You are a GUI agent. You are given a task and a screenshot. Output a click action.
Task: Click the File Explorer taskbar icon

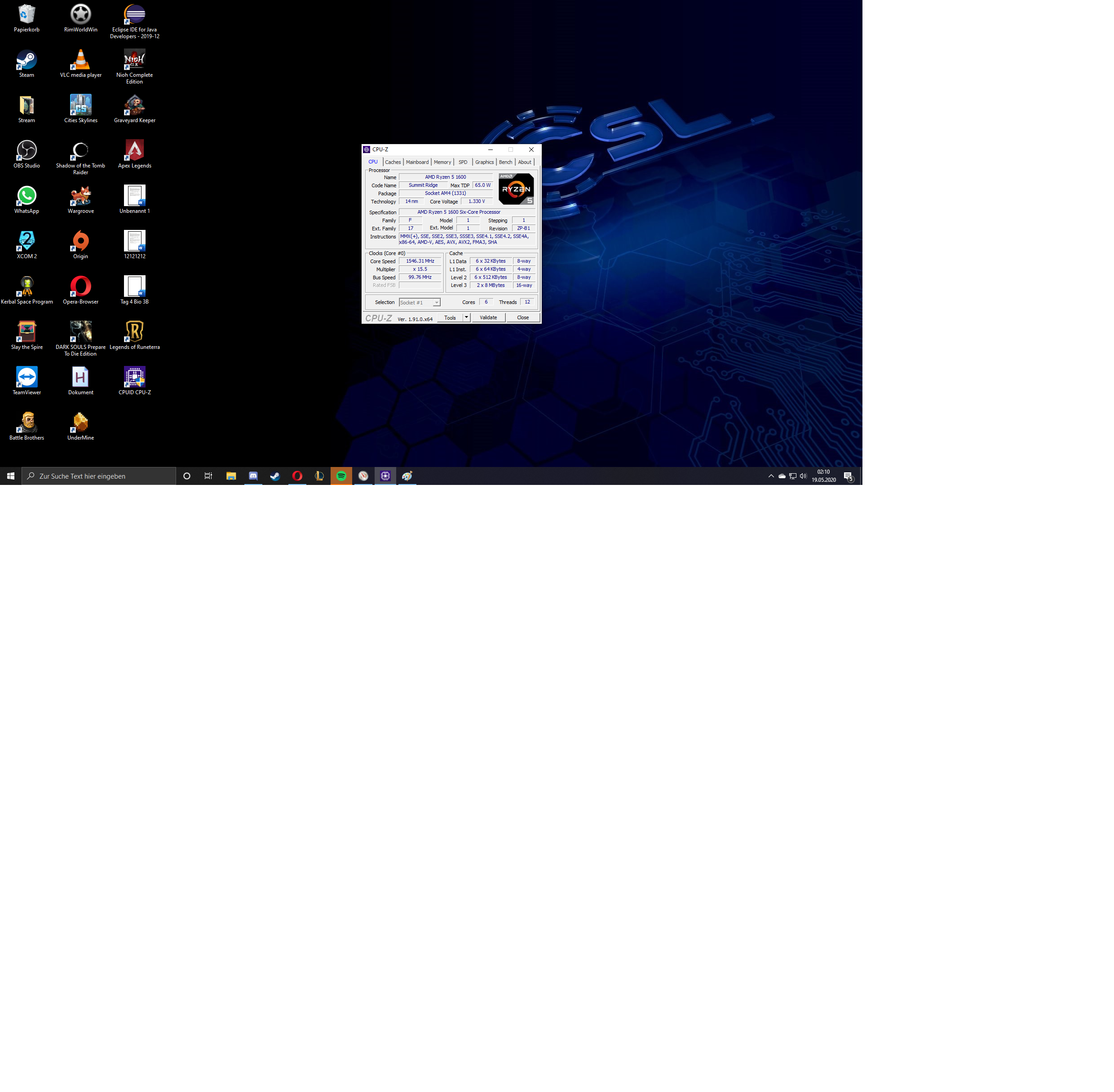[x=231, y=476]
